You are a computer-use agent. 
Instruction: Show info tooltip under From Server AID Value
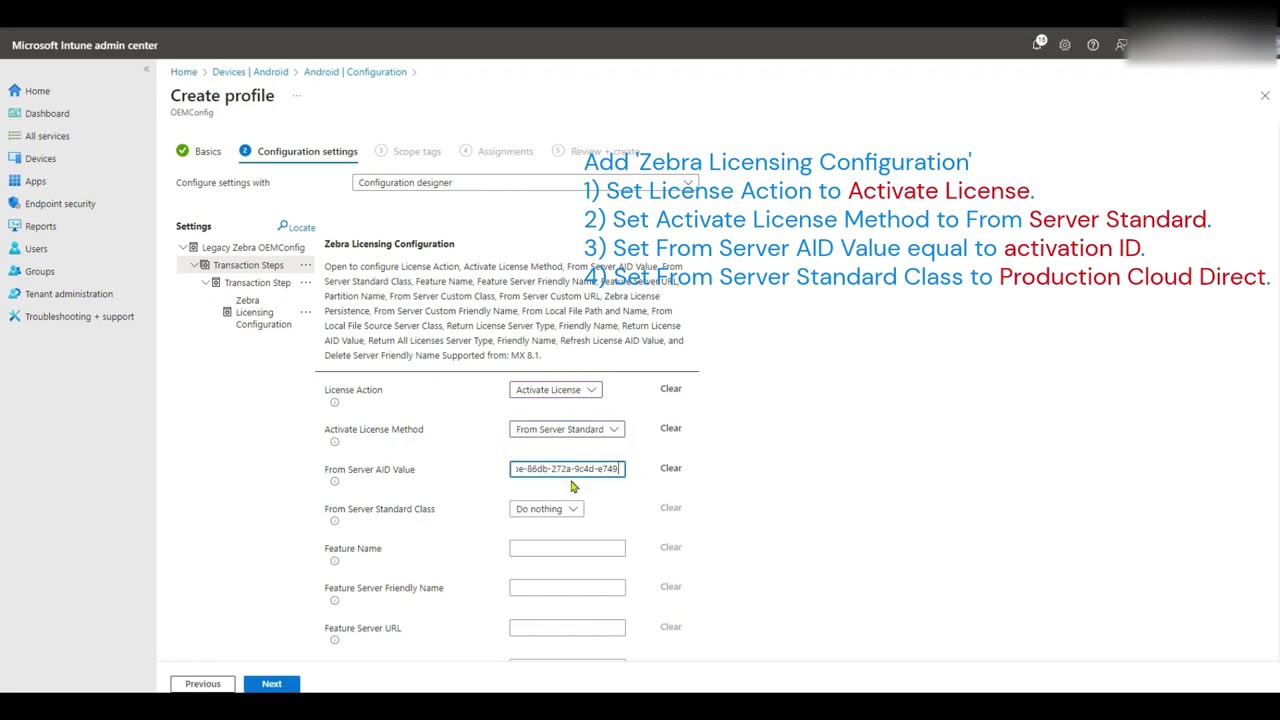point(335,481)
